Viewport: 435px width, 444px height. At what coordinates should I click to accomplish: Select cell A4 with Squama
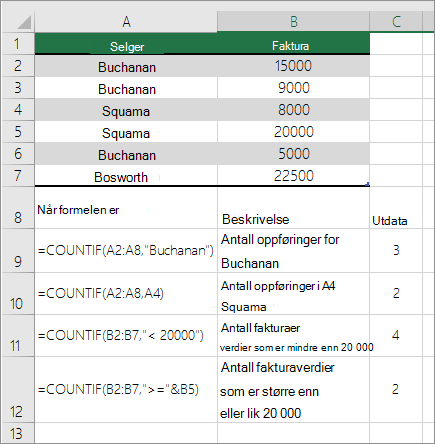(126, 110)
